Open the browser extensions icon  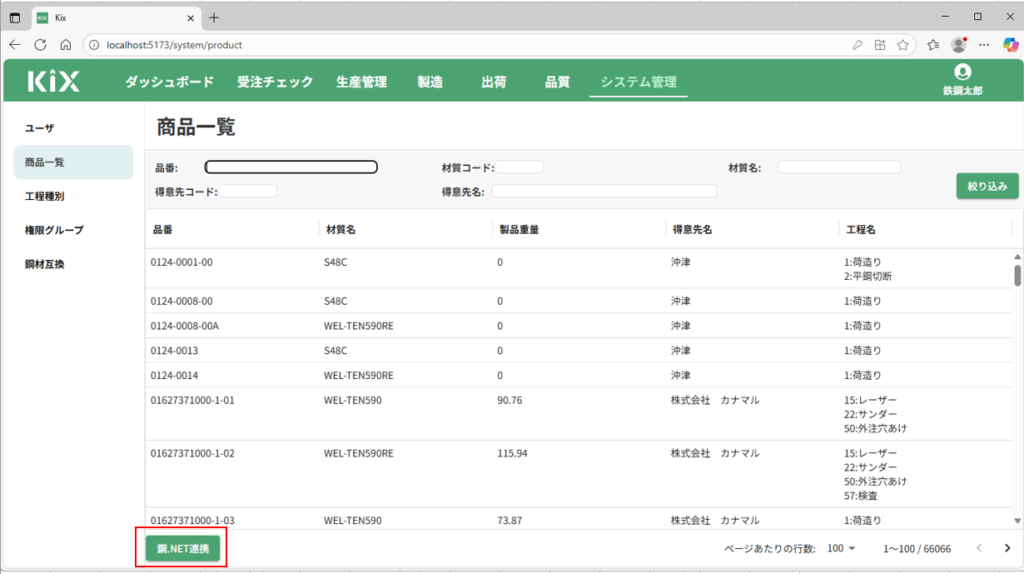click(x=880, y=45)
